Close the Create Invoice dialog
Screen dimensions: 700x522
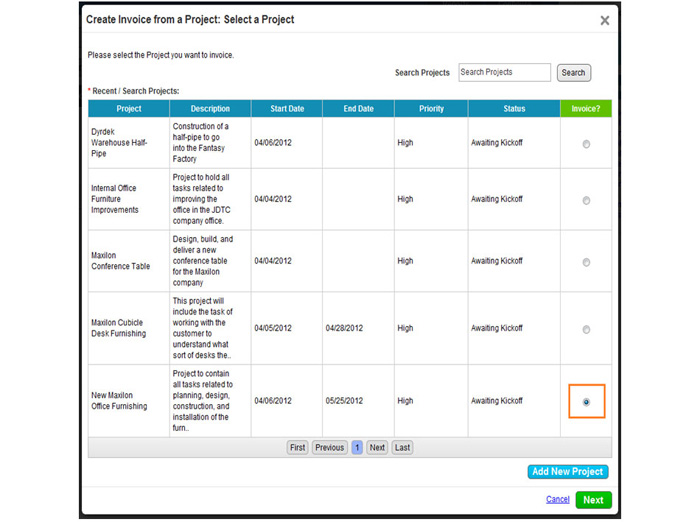pos(604,21)
